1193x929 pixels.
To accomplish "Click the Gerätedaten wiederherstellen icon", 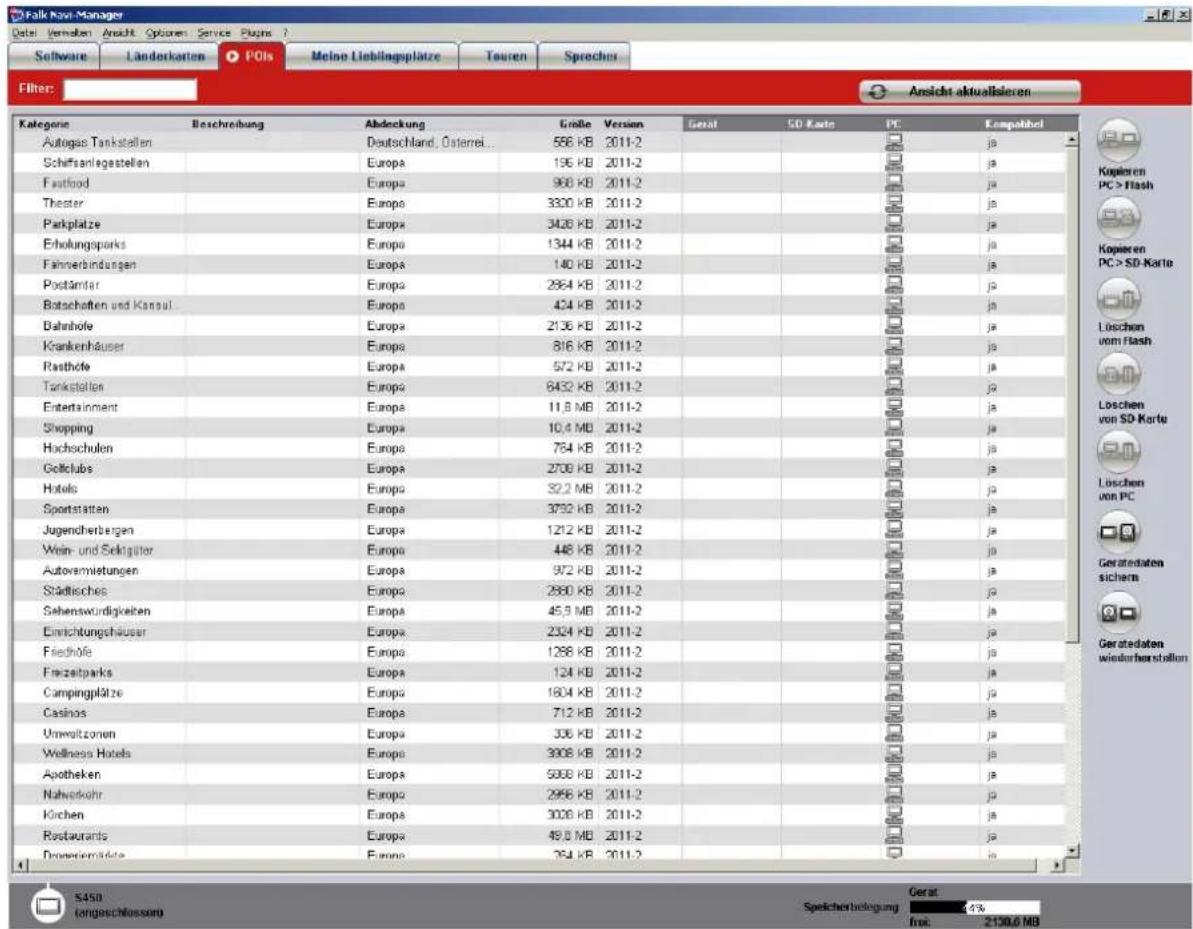I will [x=1118, y=612].
